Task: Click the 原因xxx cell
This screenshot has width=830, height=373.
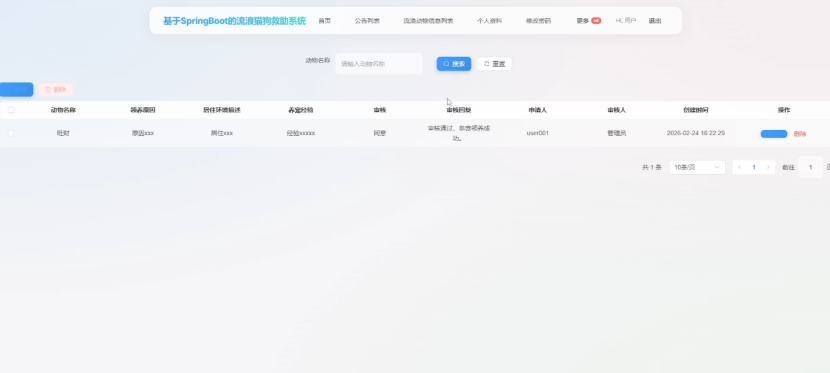Action: point(143,133)
